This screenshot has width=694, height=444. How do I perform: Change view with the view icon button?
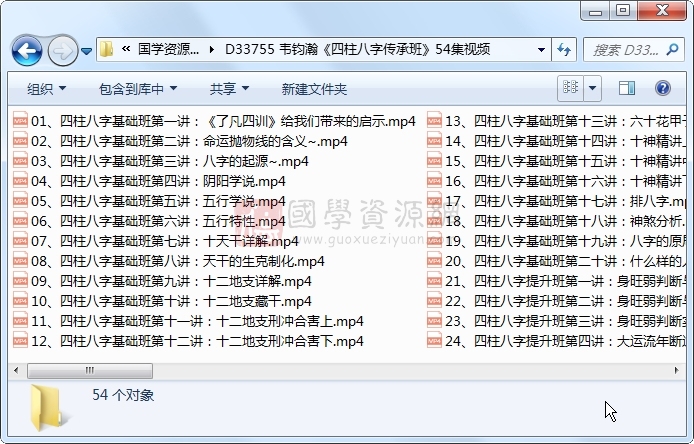pos(571,88)
